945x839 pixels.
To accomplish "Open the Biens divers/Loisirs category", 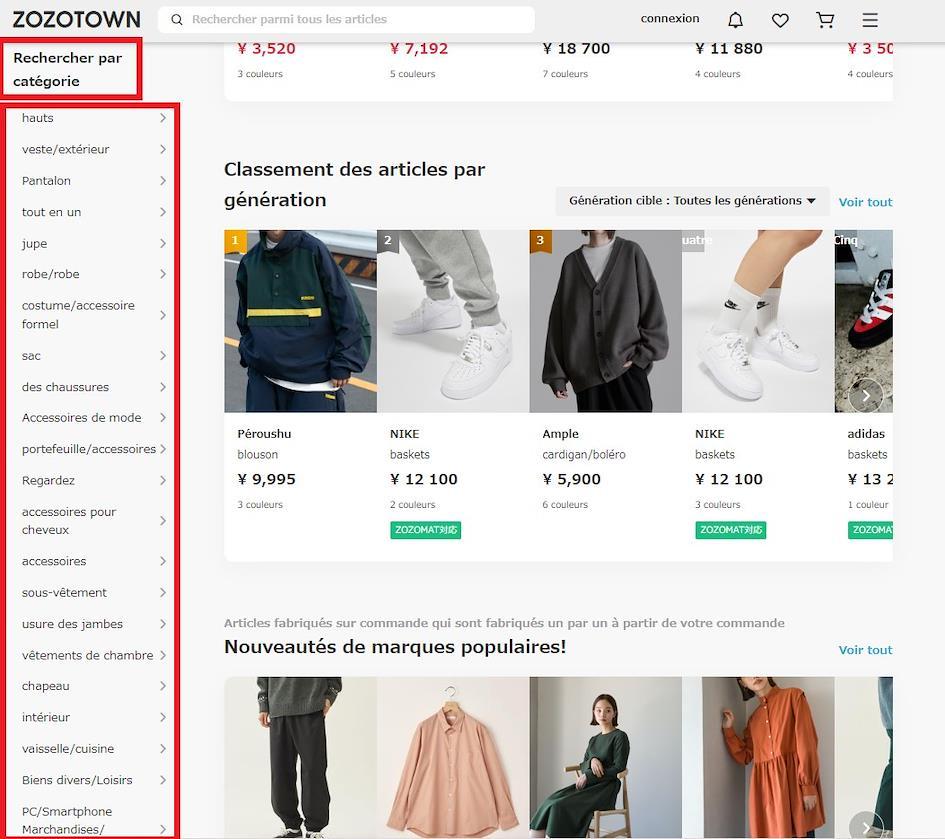I will [x=92, y=780].
